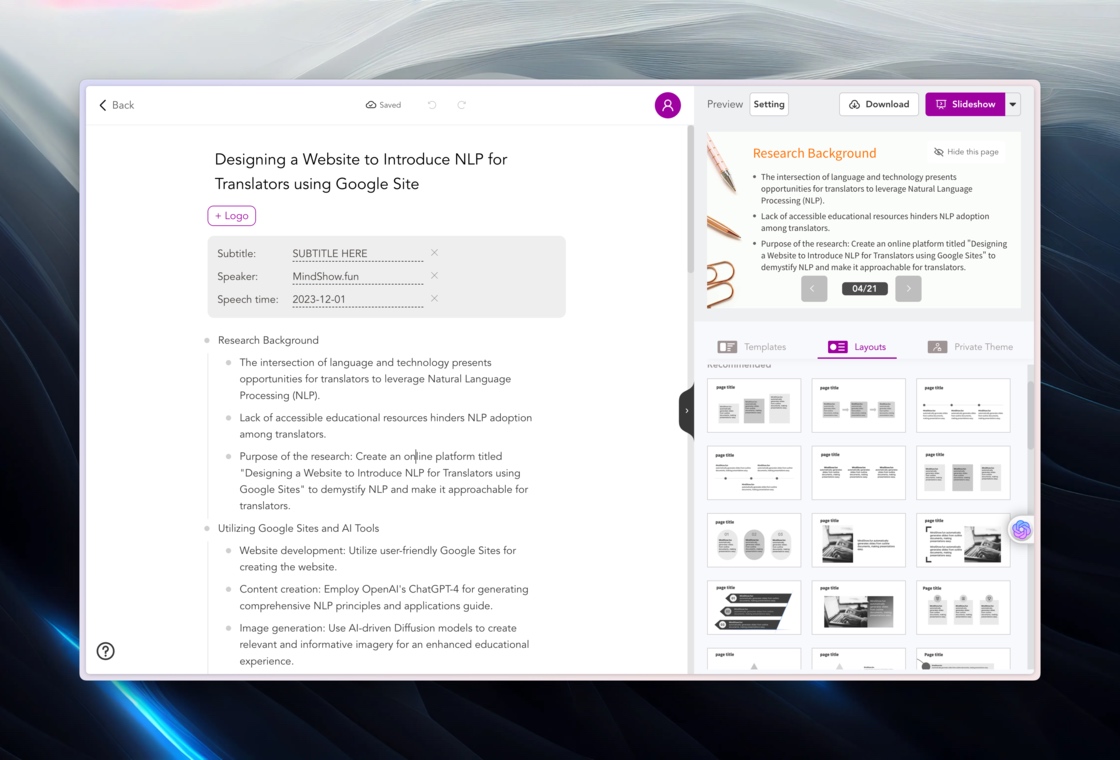Click the presentation title text

coord(361,171)
